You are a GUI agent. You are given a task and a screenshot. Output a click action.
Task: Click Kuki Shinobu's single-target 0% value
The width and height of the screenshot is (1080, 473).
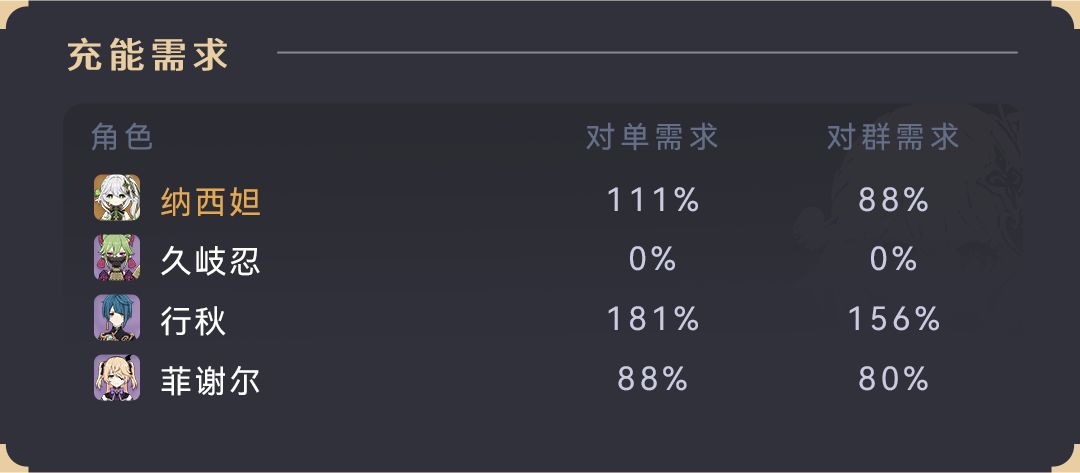click(x=652, y=260)
